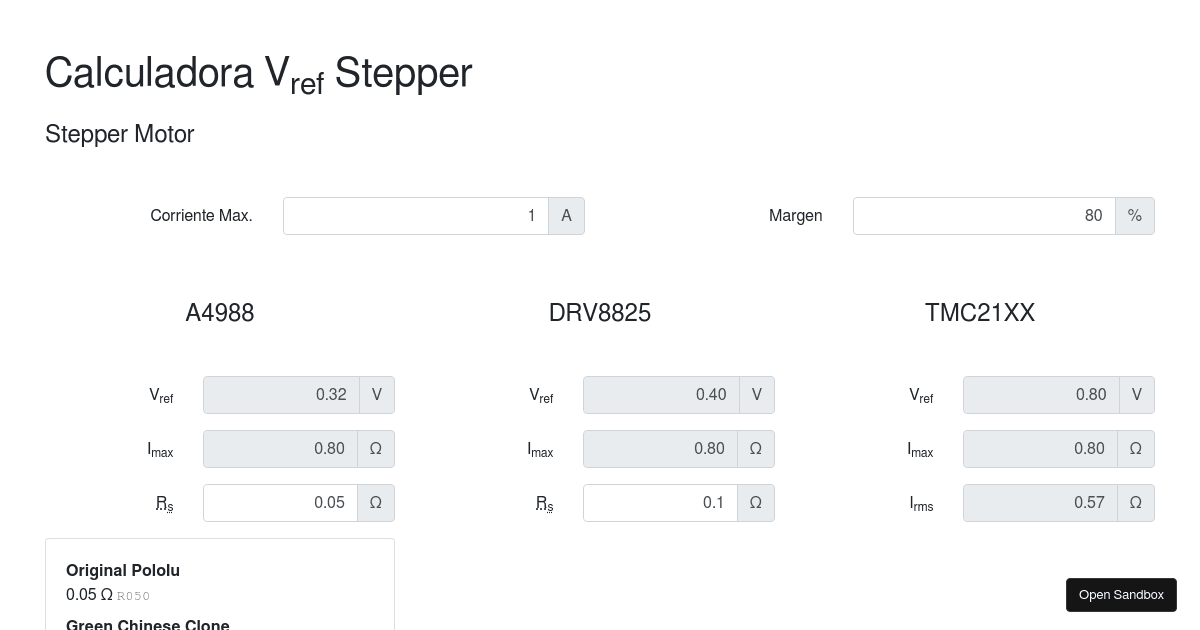Image resolution: width=1200 pixels, height=630 pixels.
Task: Click the ampere unit addon next to Corriente
Action: pyautogui.click(x=566, y=216)
